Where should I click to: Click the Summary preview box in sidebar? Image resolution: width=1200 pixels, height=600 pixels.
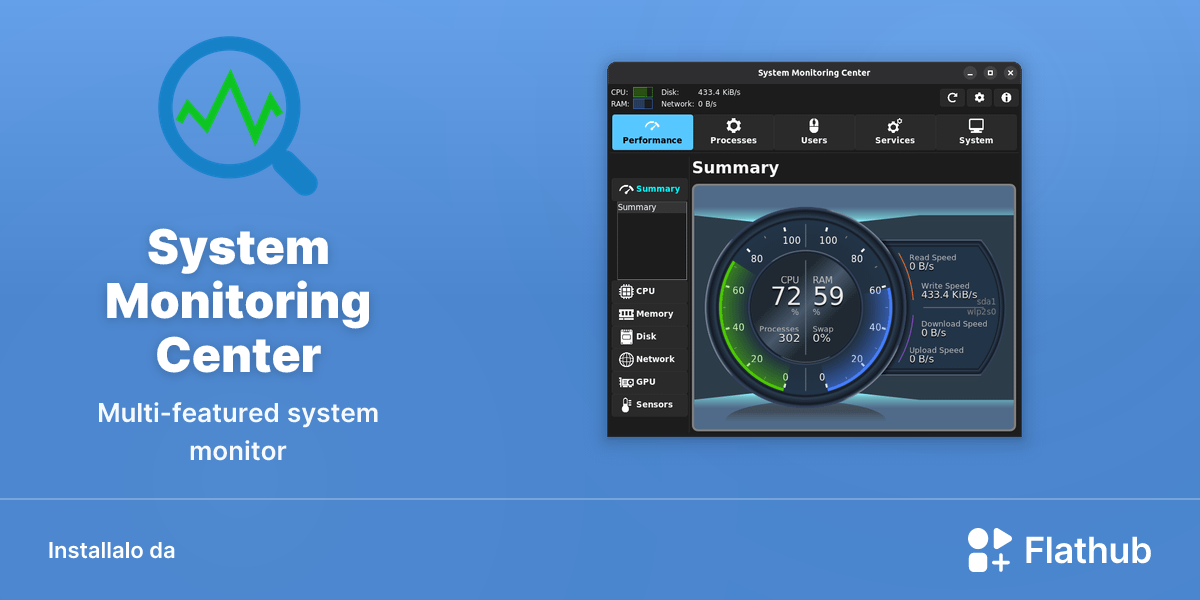click(x=652, y=241)
